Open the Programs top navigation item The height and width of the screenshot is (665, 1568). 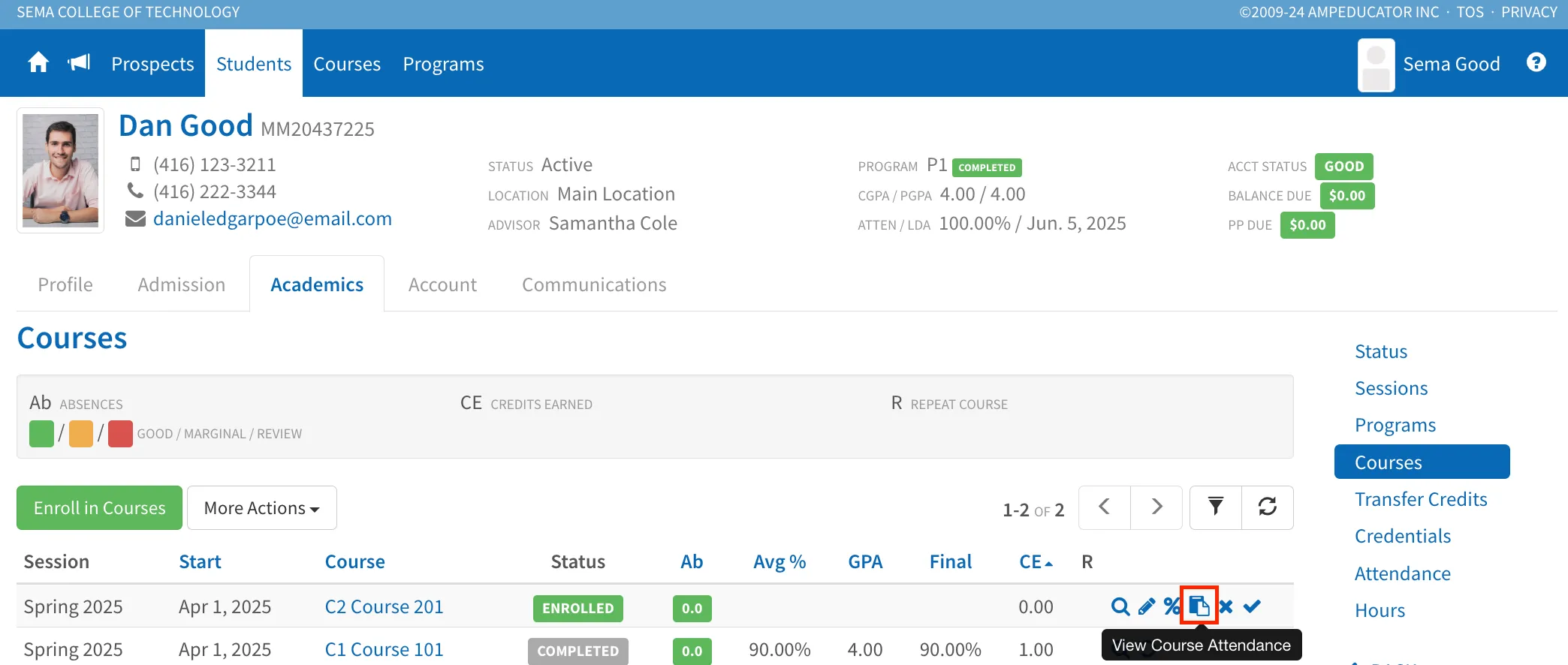point(443,64)
